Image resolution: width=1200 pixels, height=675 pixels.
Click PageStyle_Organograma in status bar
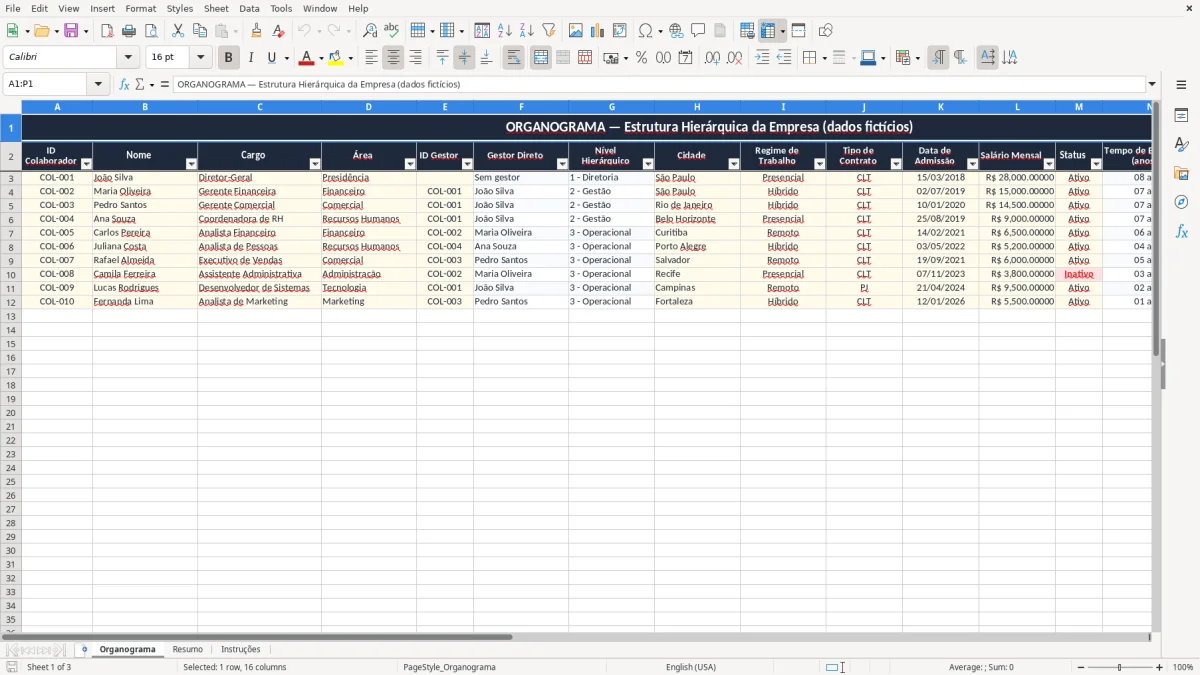(449, 667)
